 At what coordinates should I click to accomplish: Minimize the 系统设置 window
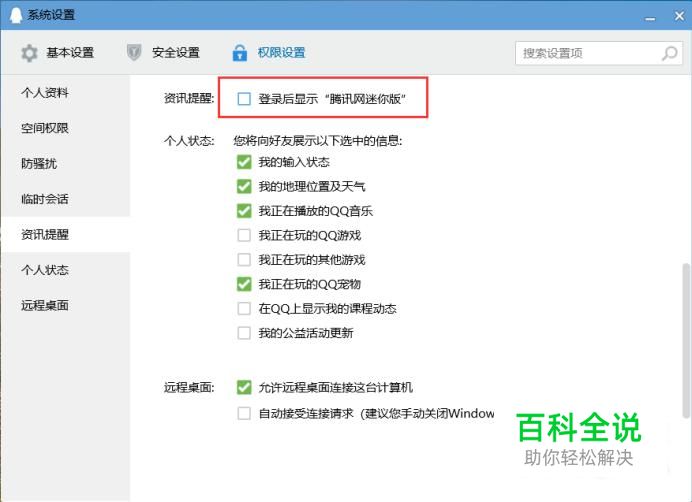(650, 17)
